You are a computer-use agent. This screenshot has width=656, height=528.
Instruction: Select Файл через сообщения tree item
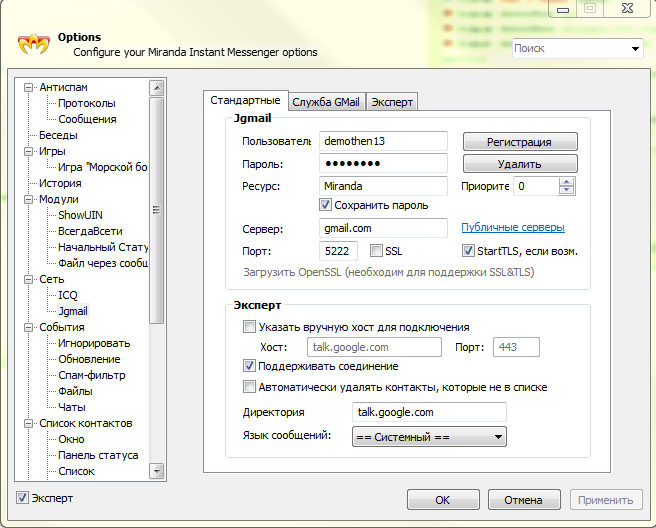[x=103, y=263]
